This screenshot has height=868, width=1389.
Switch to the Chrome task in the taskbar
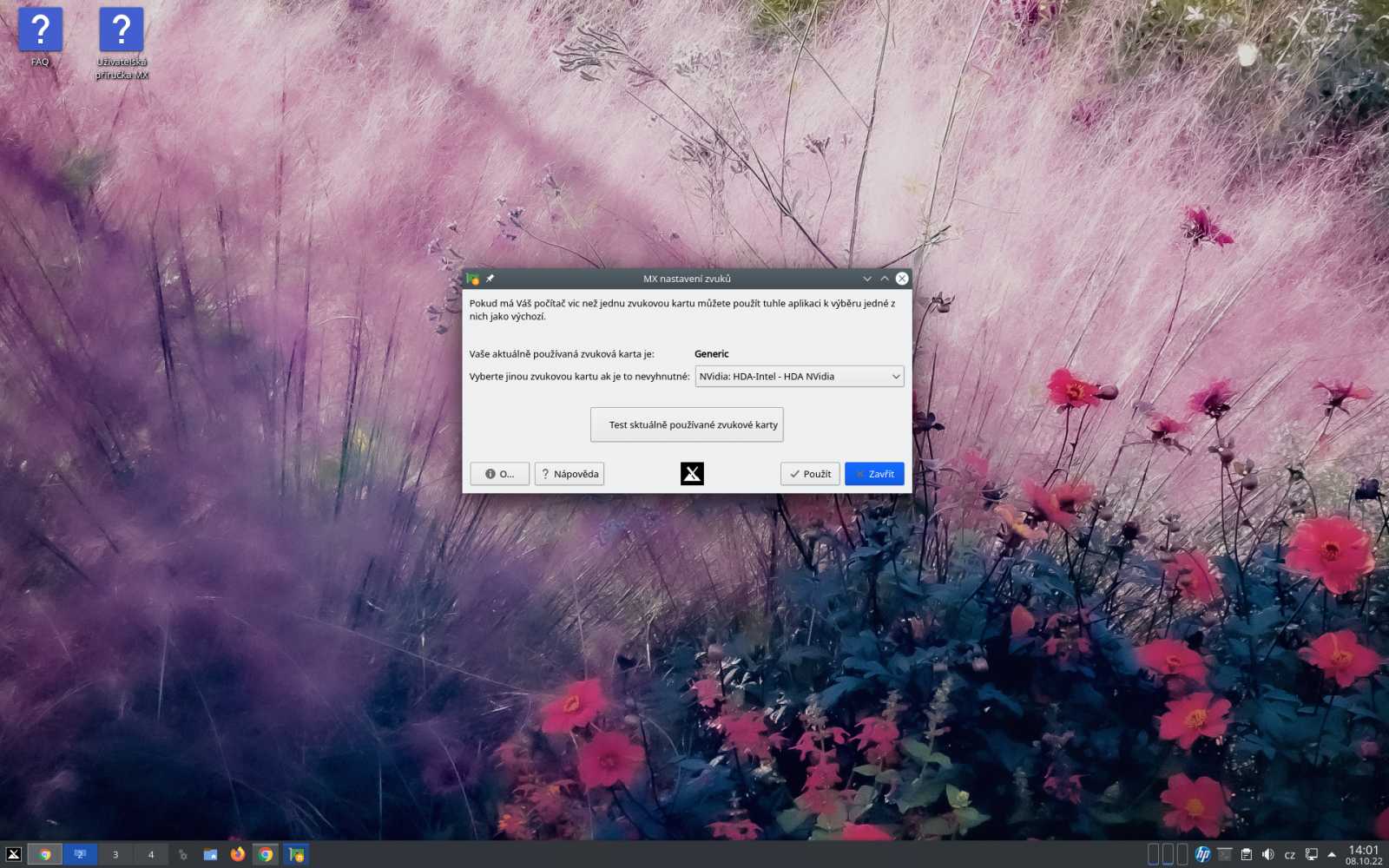pyautogui.click(x=266, y=854)
